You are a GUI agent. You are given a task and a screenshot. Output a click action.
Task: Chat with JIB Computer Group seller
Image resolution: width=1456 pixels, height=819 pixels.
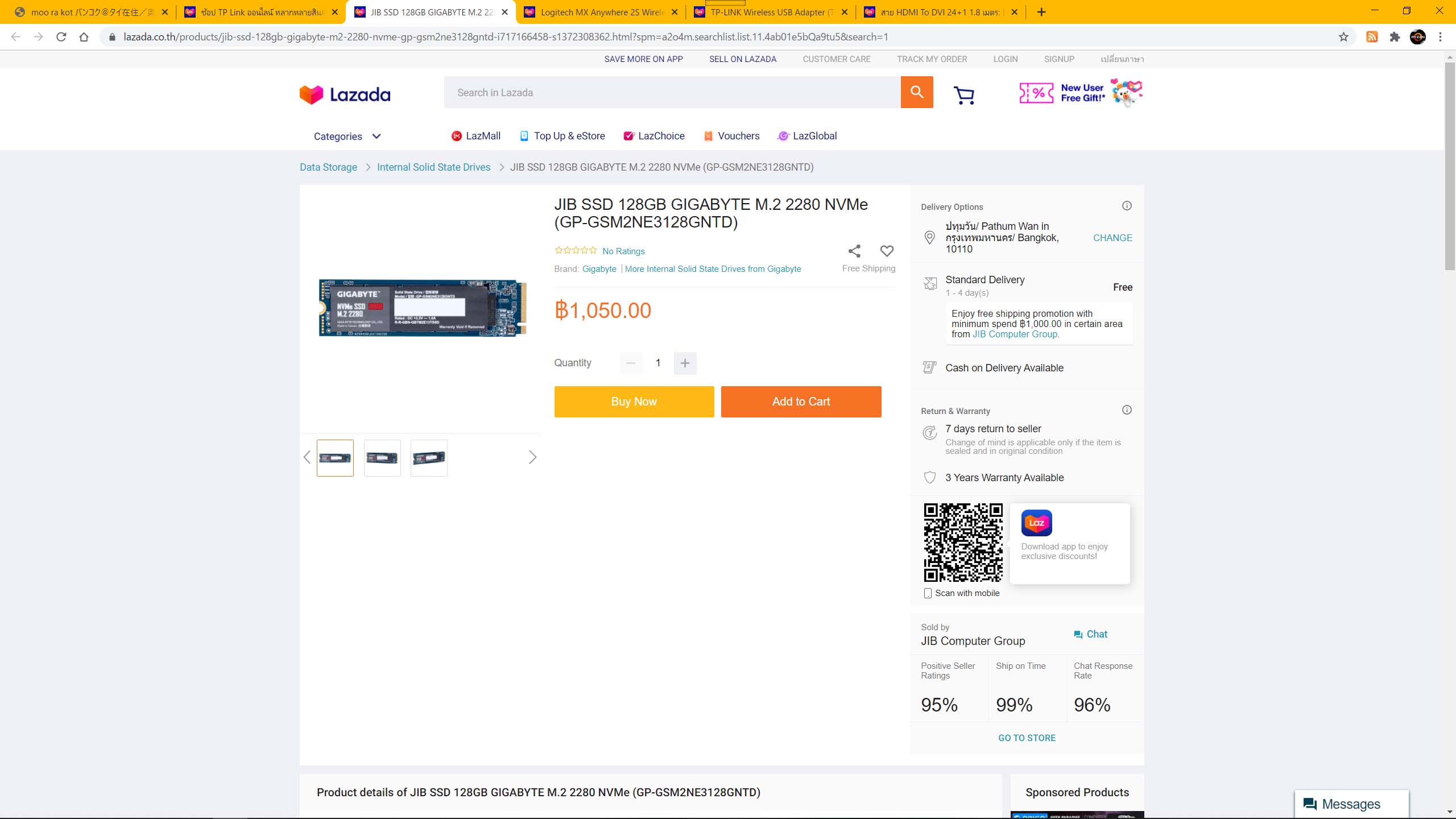(1090, 634)
